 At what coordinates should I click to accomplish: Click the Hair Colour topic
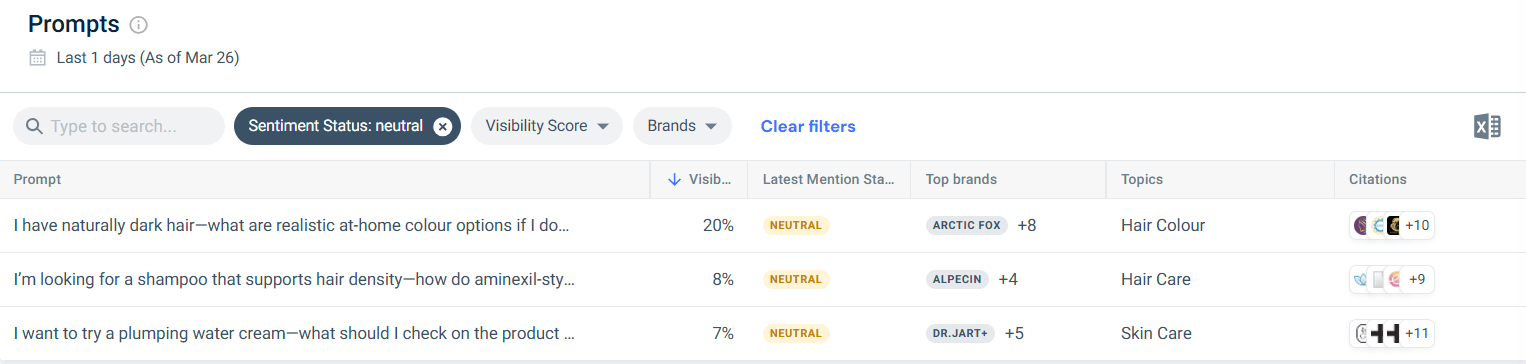[x=1163, y=226]
